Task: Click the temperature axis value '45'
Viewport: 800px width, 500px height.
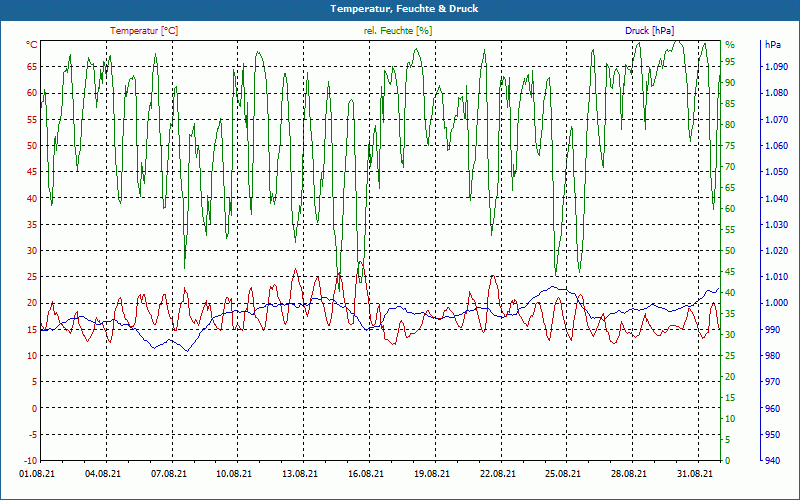Action: (x=32, y=171)
